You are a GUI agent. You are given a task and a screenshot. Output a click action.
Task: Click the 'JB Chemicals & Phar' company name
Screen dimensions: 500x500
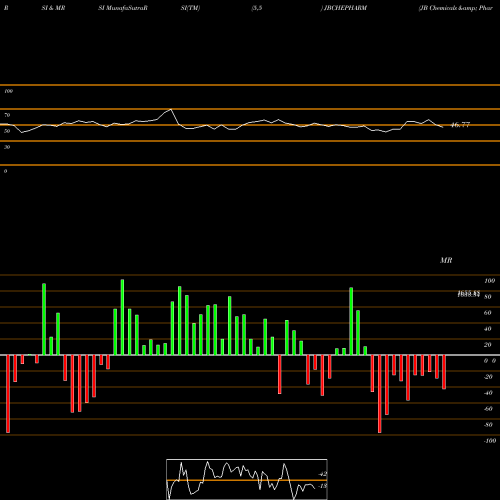pos(456,8)
